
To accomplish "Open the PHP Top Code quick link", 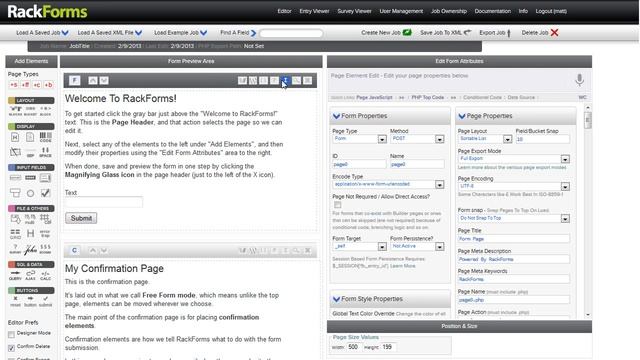I will [427, 98].
